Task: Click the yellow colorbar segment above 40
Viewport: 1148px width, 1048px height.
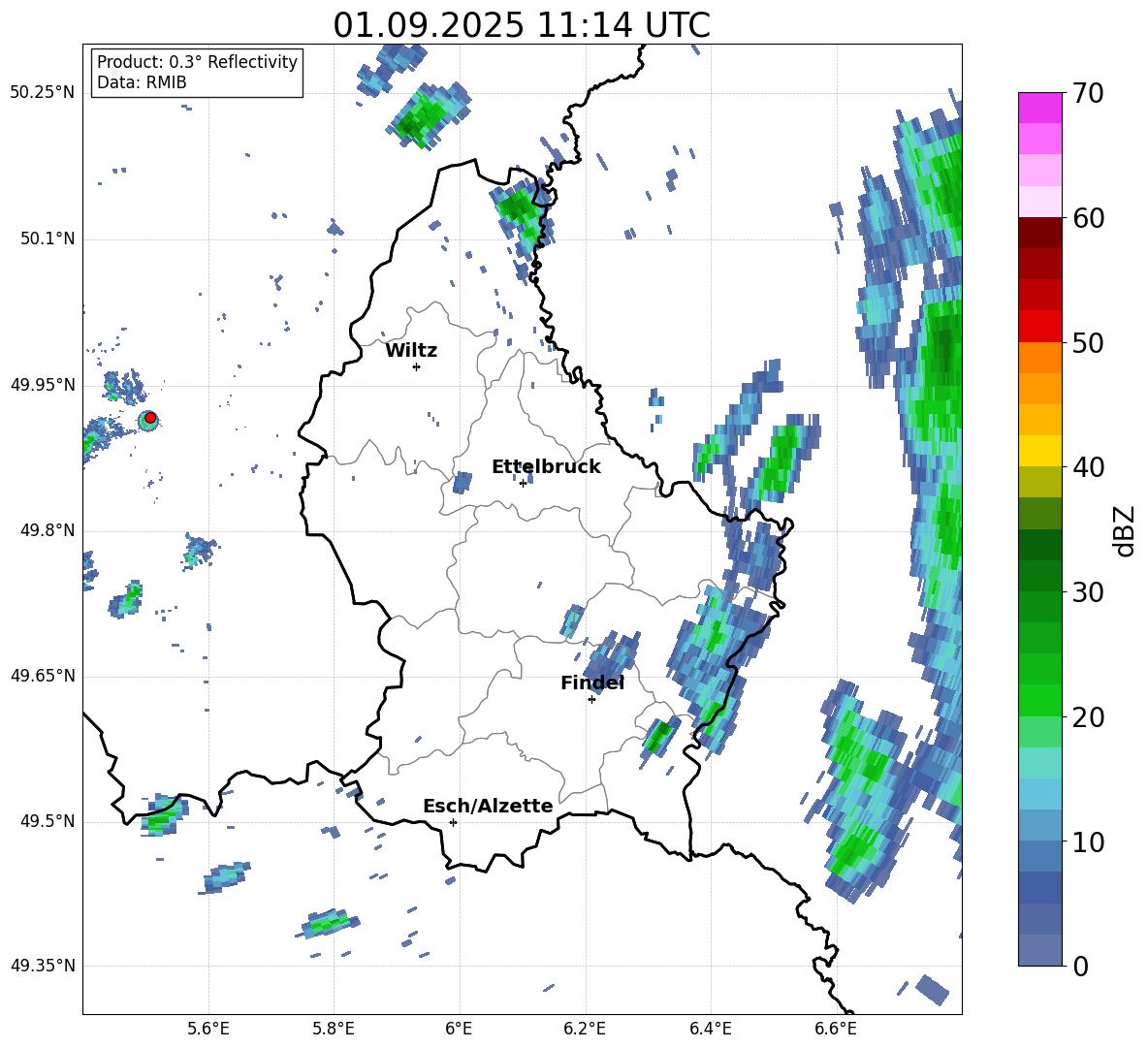Action: [x=1039, y=452]
